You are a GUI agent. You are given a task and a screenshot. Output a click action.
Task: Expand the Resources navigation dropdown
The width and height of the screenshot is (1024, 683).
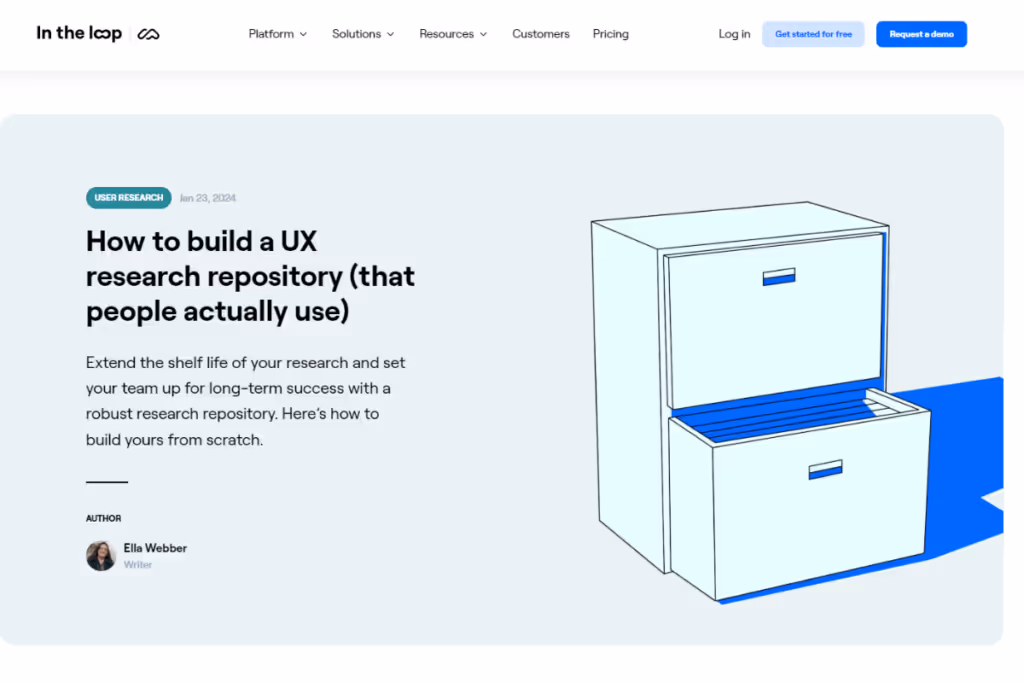coord(452,33)
